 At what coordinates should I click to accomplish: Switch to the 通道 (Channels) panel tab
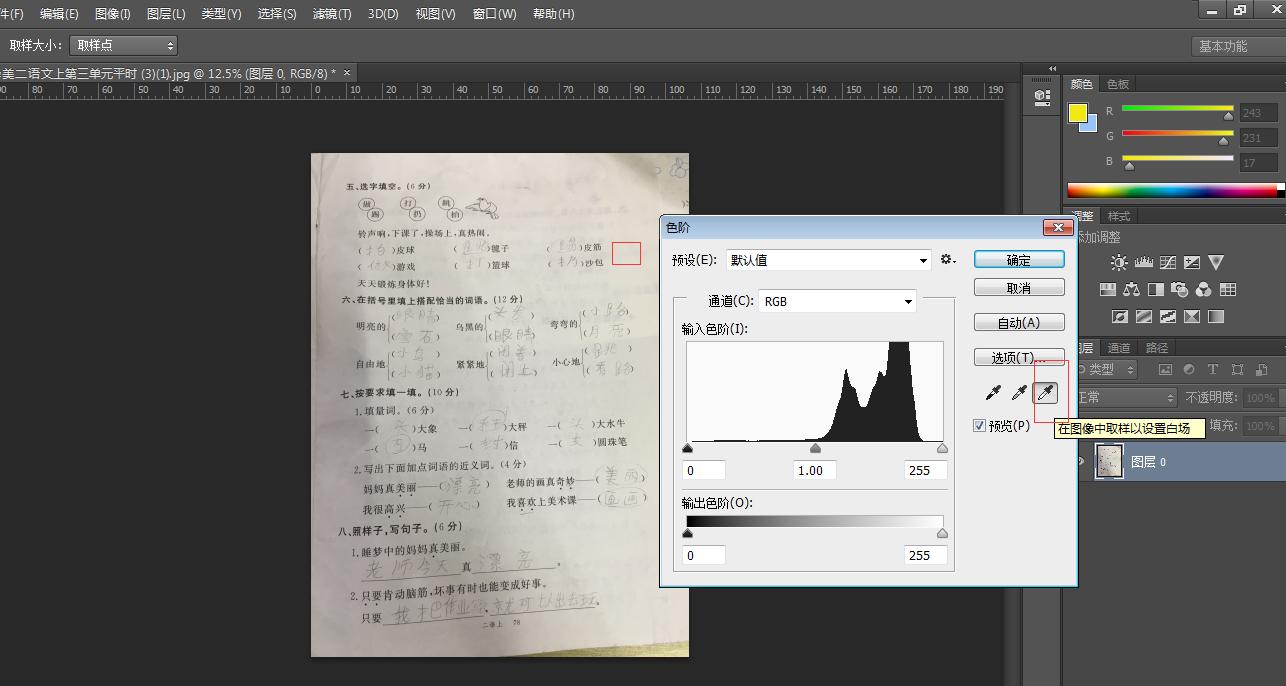(1120, 347)
